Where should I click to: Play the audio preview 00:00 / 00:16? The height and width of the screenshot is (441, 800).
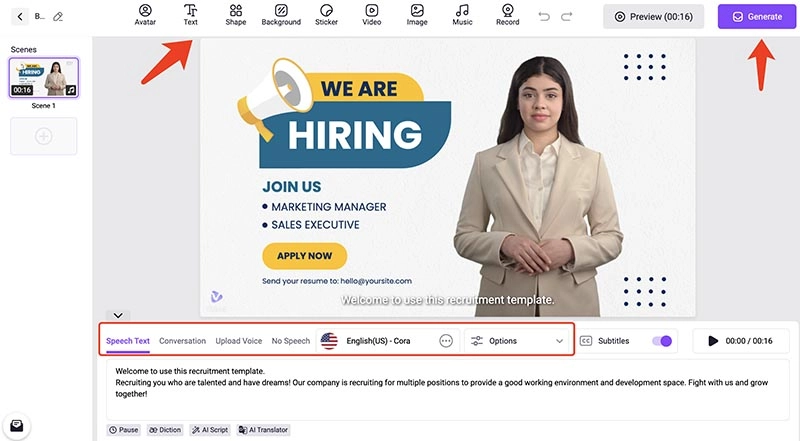pos(713,341)
